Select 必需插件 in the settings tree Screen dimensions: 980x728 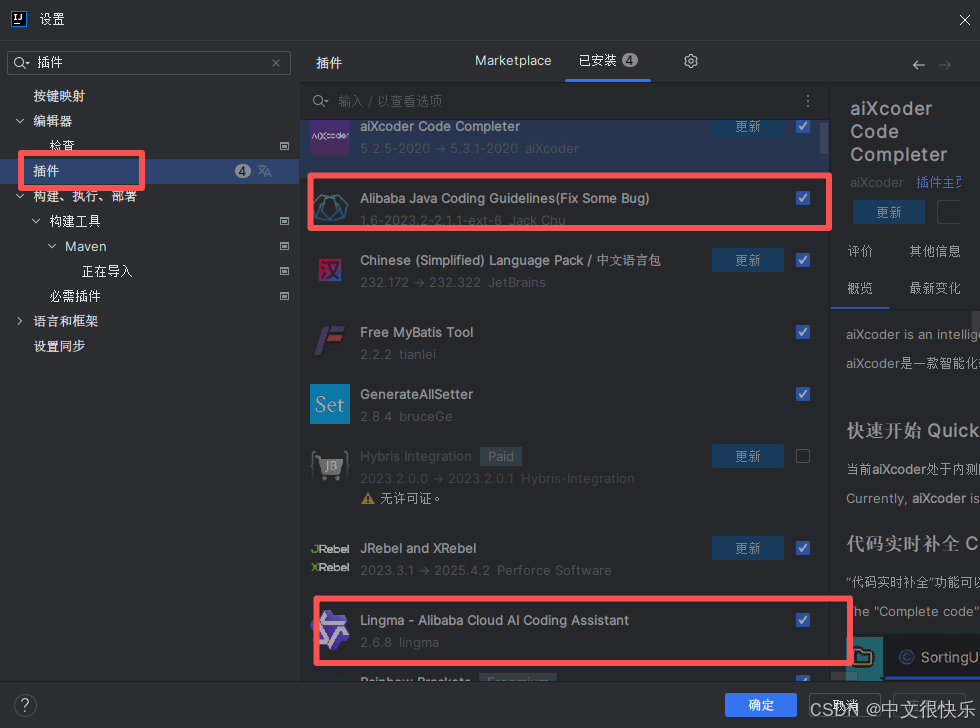[x=75, y=296]
